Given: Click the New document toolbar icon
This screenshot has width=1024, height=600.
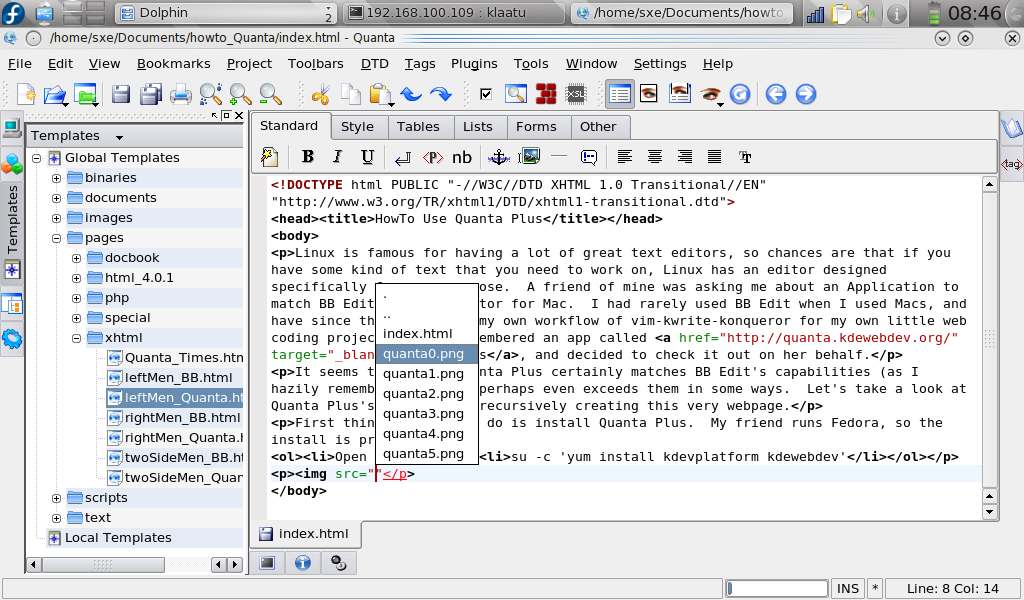Looking at the screenshot, I should [x=26, y=94].
